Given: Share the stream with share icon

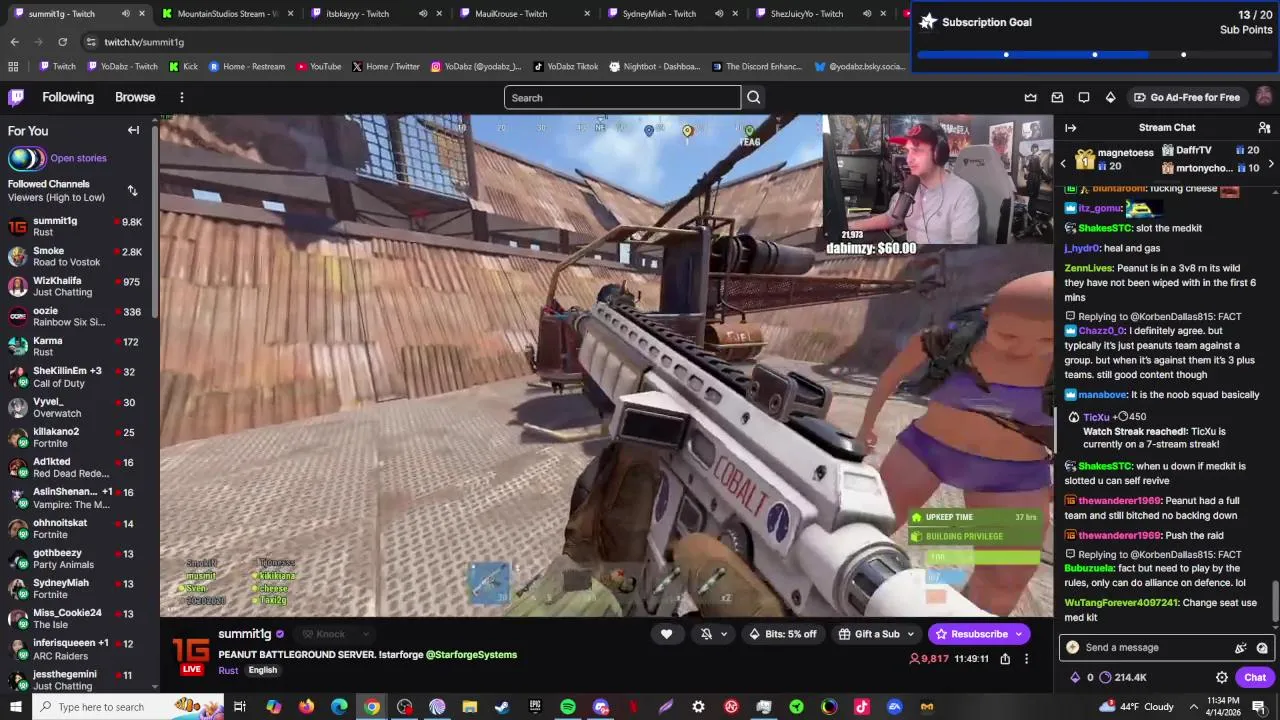Looking at the screenshot, I should coord(1005,659).
